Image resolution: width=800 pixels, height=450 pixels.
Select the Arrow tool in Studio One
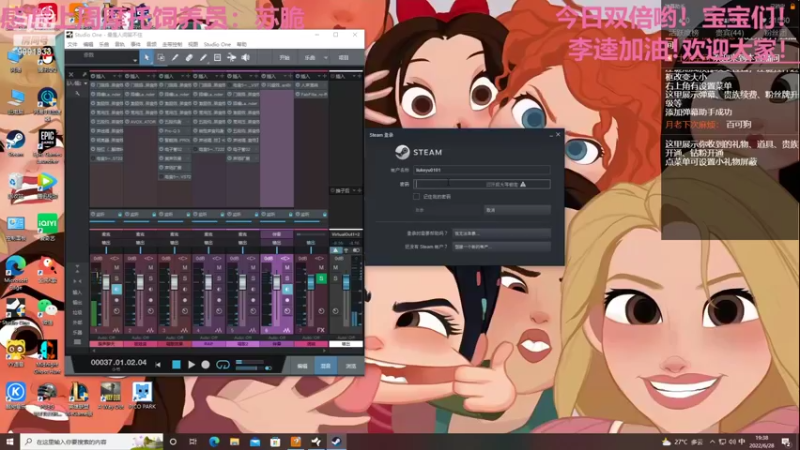tap(146, 58)
